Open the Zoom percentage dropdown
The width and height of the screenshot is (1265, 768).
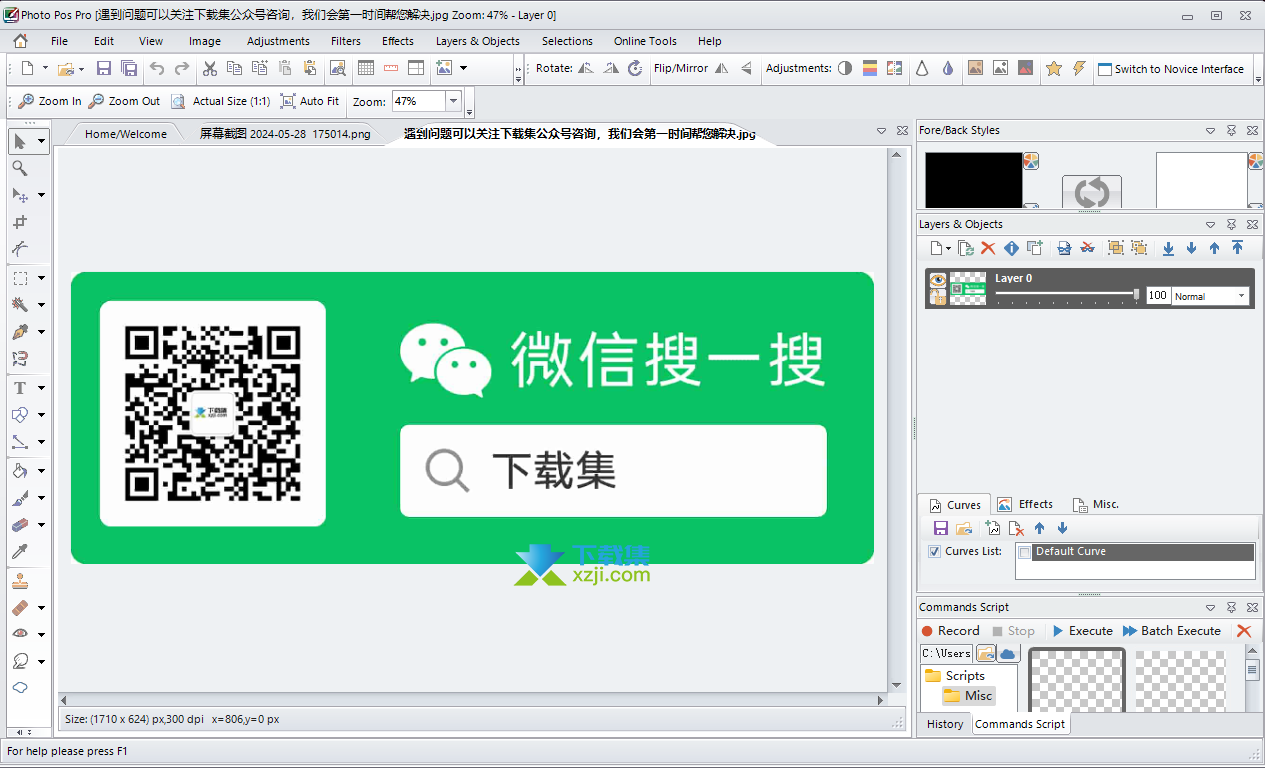coord(453,101)
